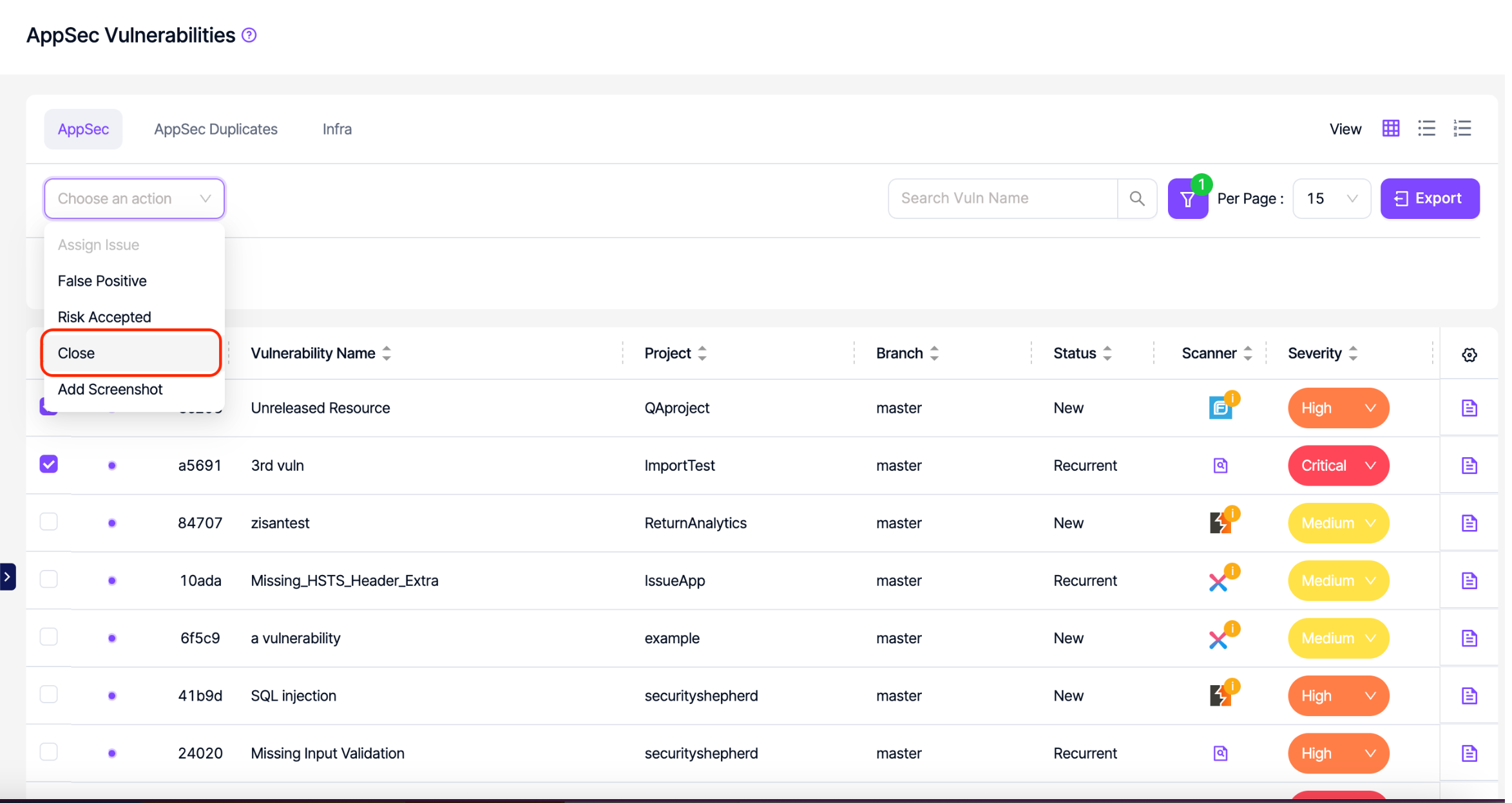1512x803 pixels.
Task: Select Close from the action menu
Action: tap(131, 353)
